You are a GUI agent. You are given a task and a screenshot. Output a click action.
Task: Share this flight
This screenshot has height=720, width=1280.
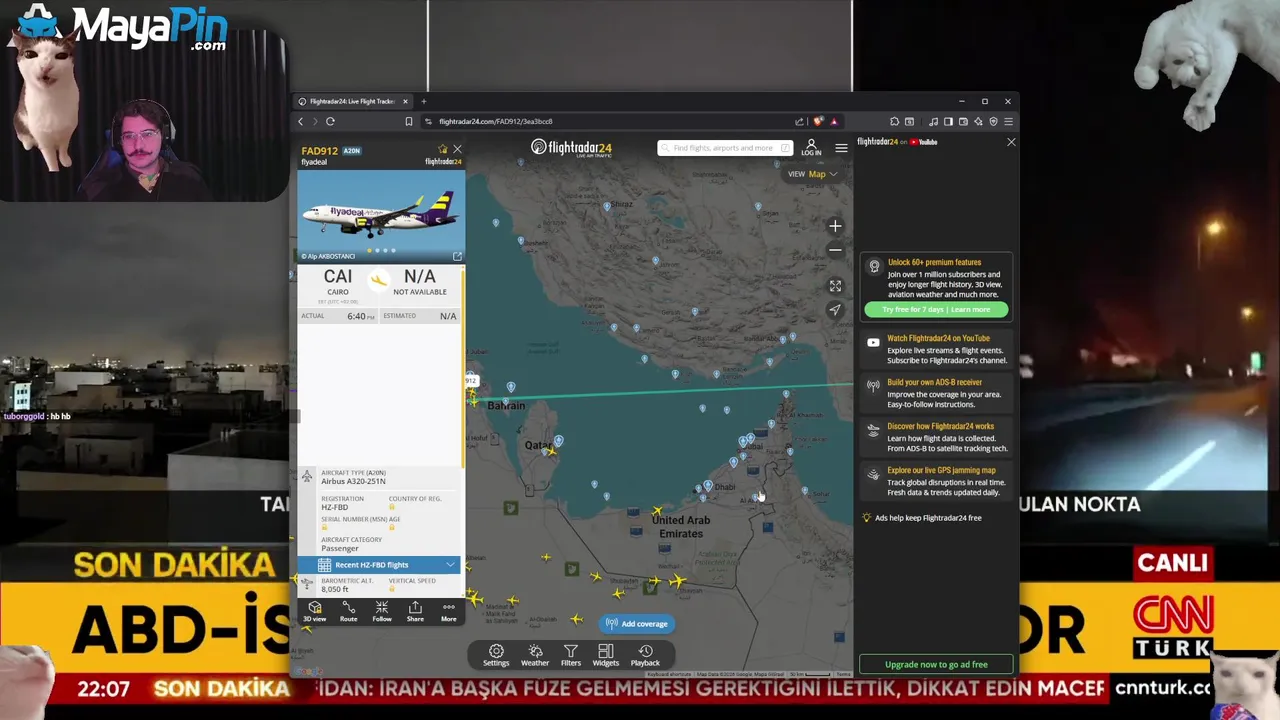pyautogui.click(x=415, y=611)
